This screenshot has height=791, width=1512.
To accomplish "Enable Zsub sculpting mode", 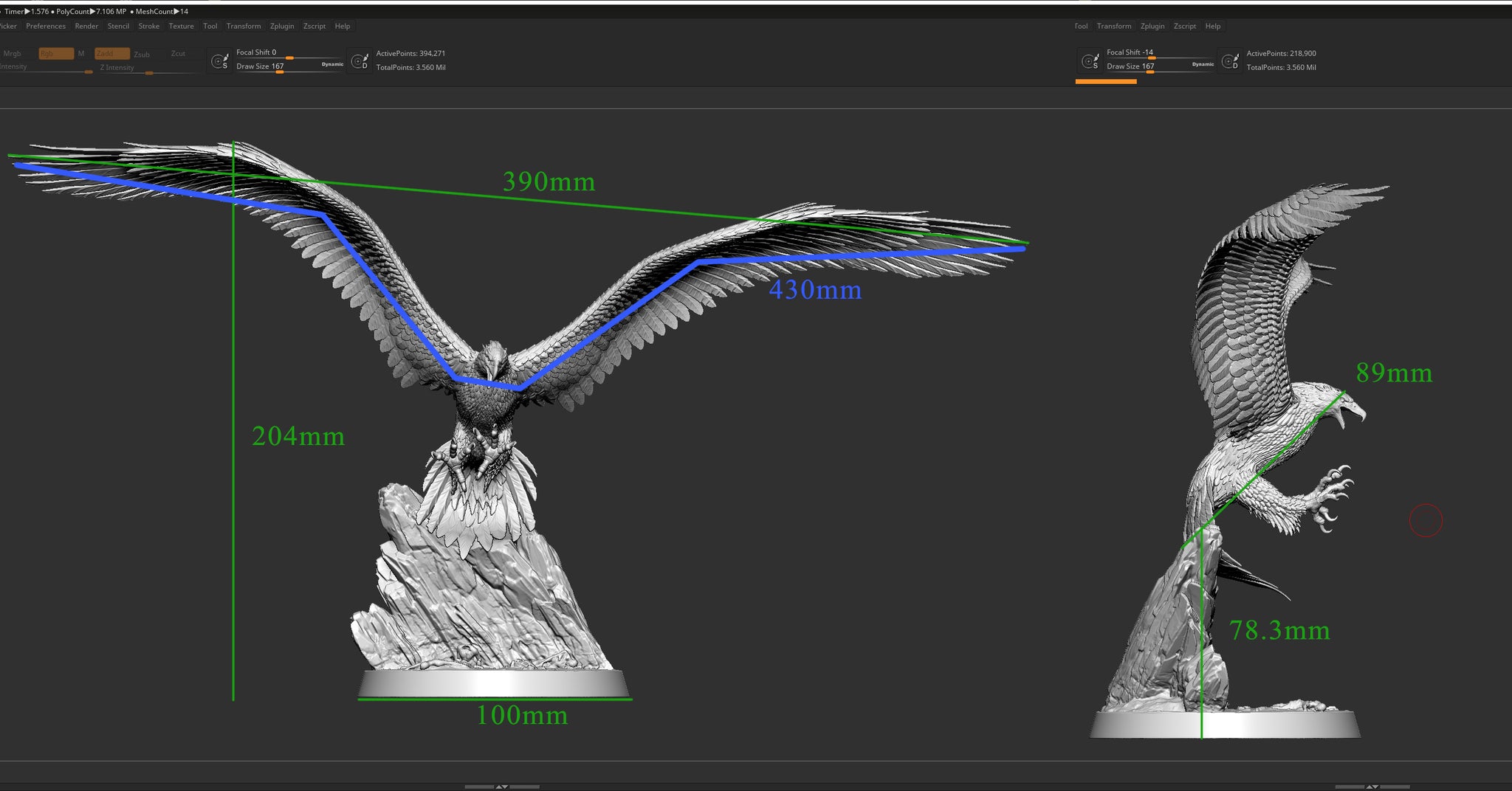I will point(142,55).
